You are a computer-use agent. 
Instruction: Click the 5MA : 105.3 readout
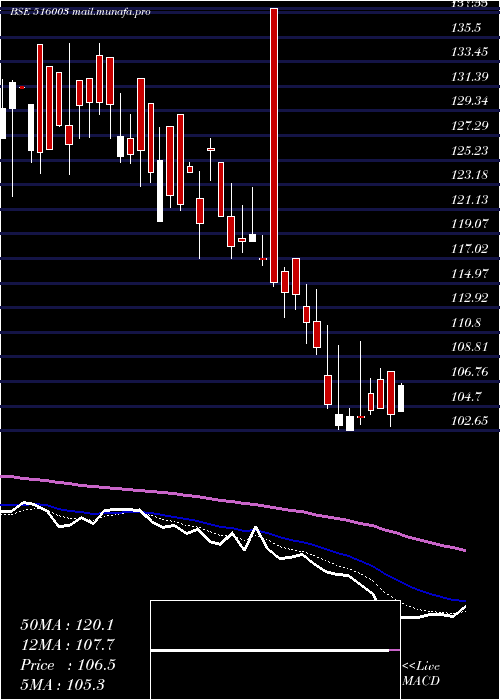pyautogui.click(x=62, y=684)
